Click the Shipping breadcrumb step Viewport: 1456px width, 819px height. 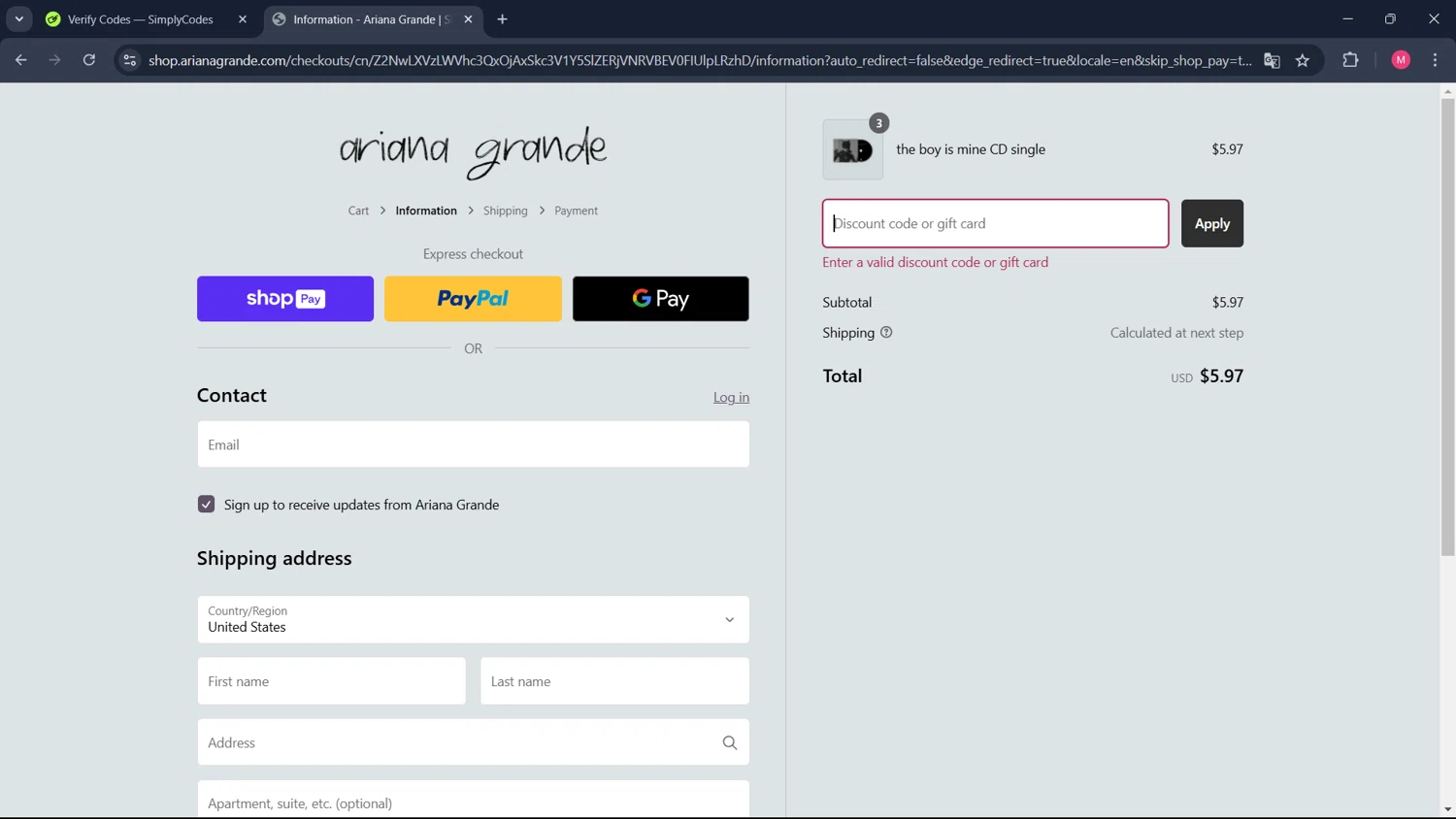[x=506, y=211]
